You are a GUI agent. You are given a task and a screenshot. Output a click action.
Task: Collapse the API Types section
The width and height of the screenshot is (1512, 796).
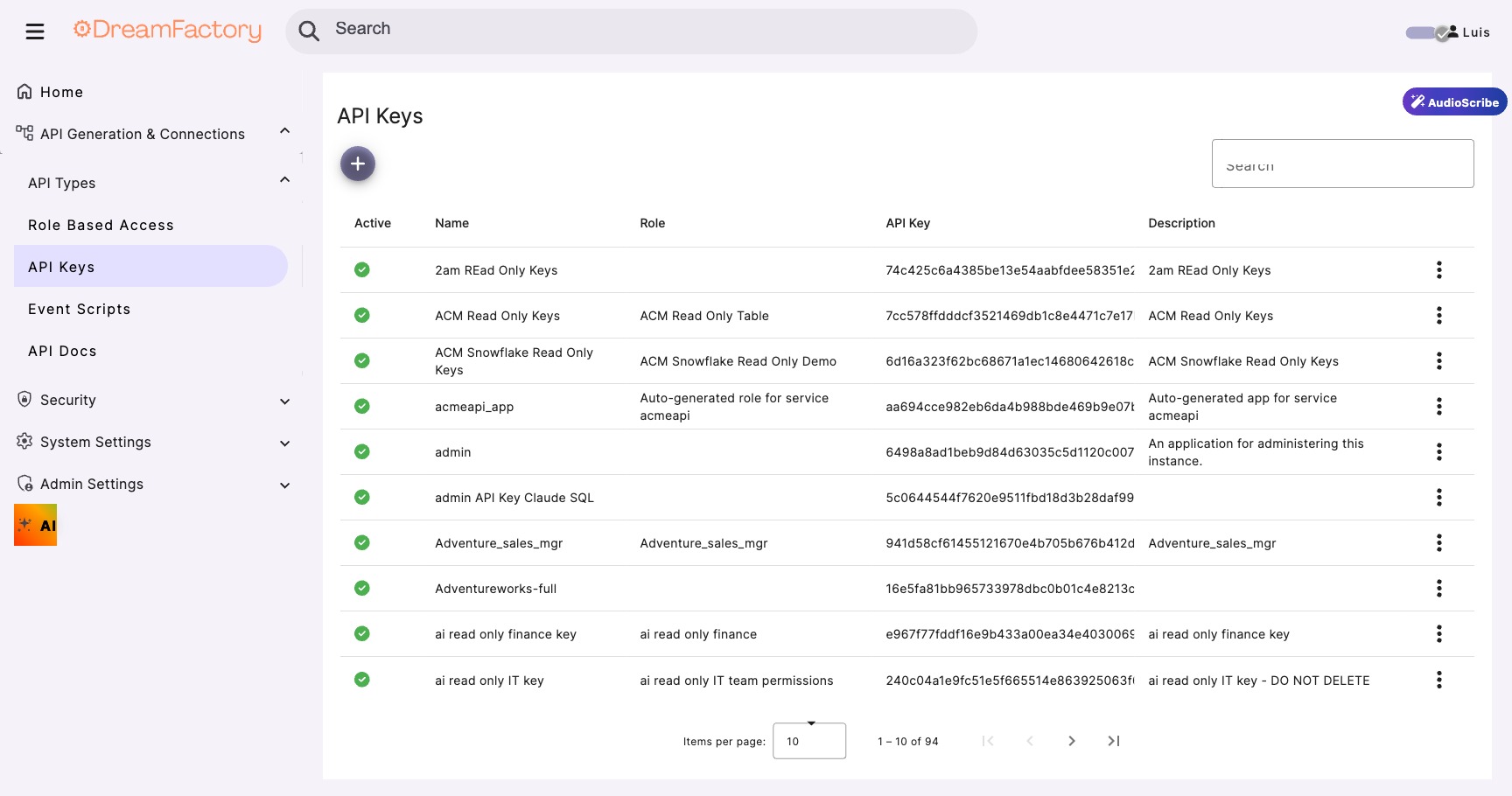283,179
